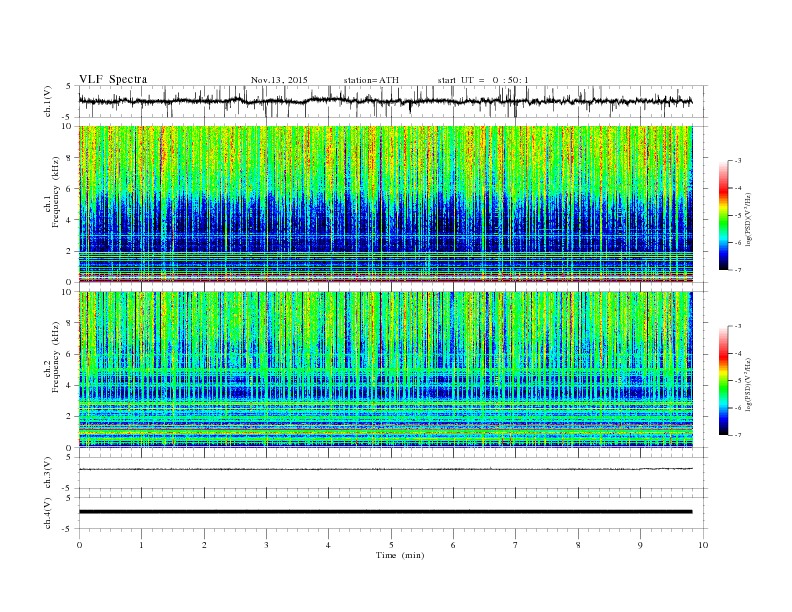
Task: Select the "Nov.13, 2015" date text
Action: click(x=279, y=80)
